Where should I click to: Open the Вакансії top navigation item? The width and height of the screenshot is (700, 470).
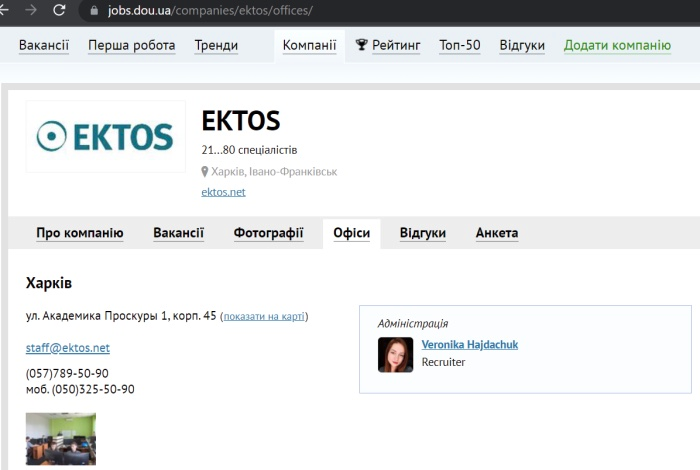coord(44,45)
